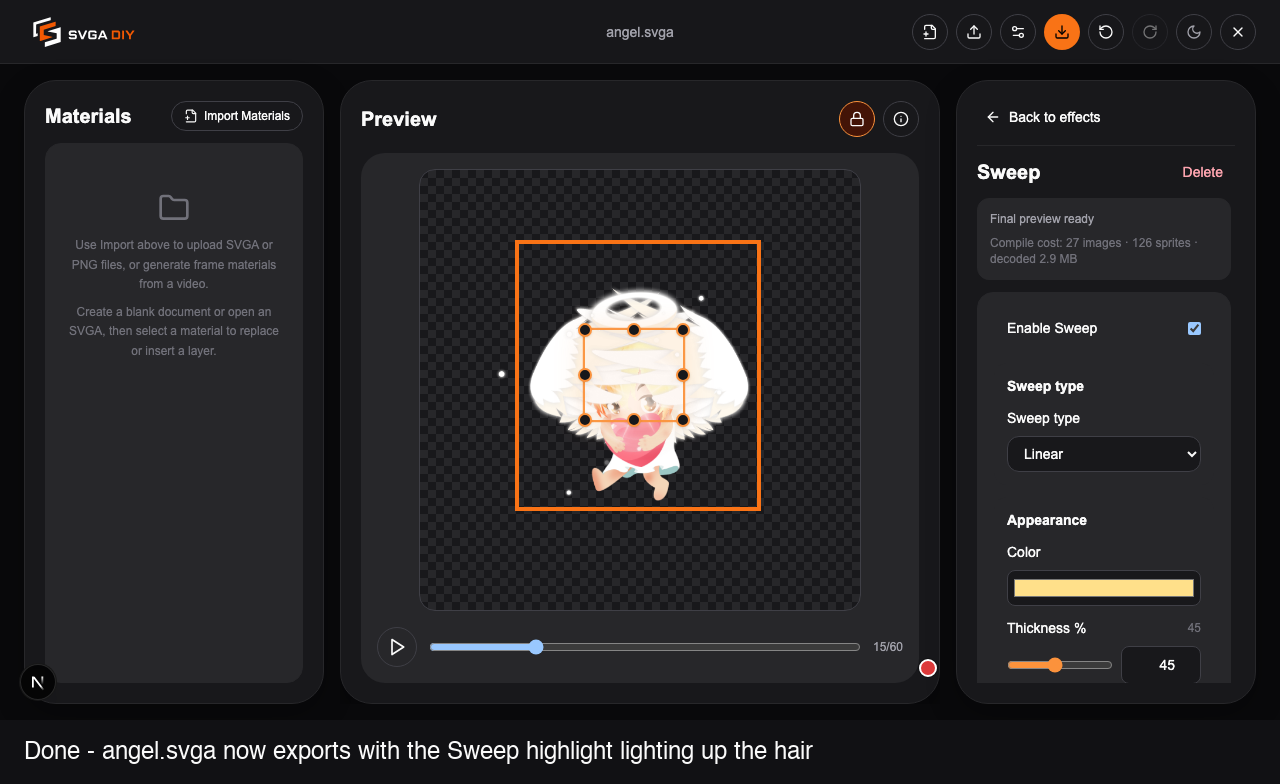Click the top-left selection handle
Screen dimensions: 1280x784
pos(585,330)
